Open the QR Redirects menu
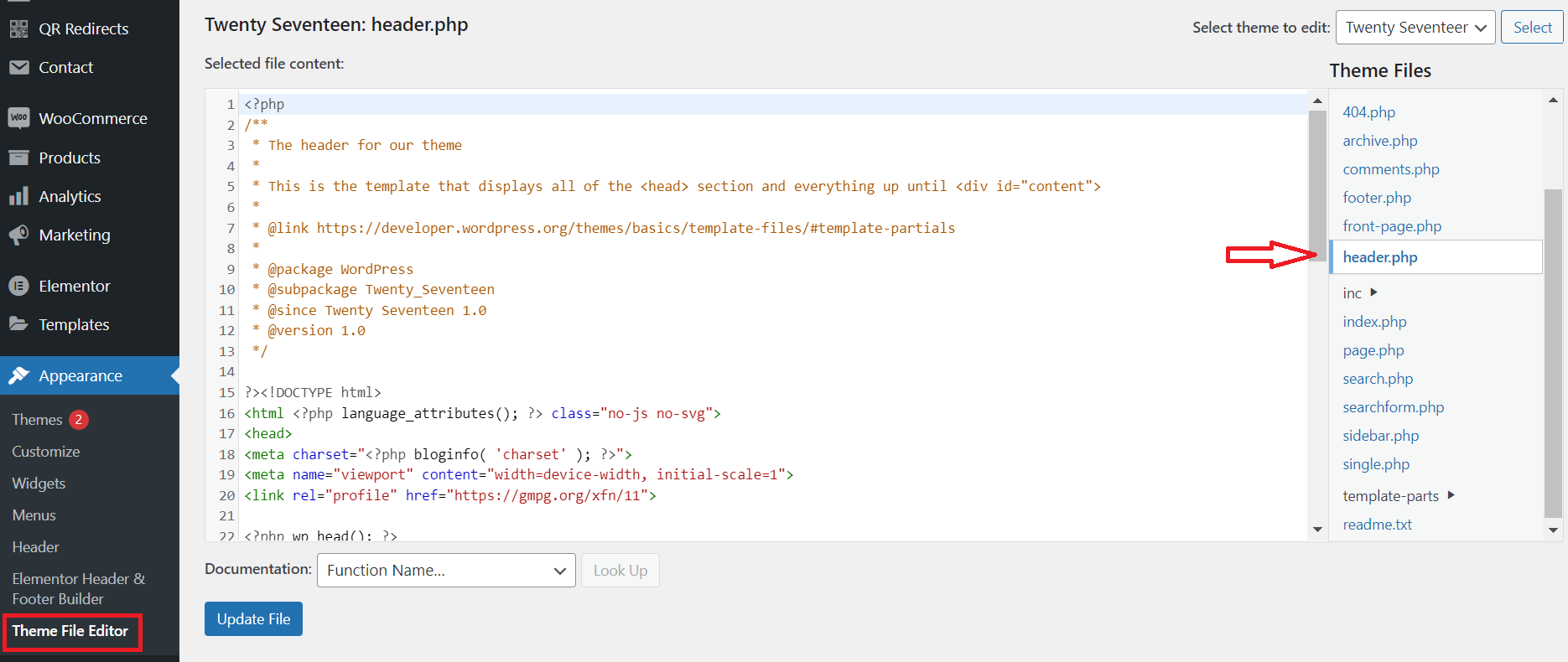This screenshot has height=662, width=1568. pyautogui.click(x=84, y=28)
